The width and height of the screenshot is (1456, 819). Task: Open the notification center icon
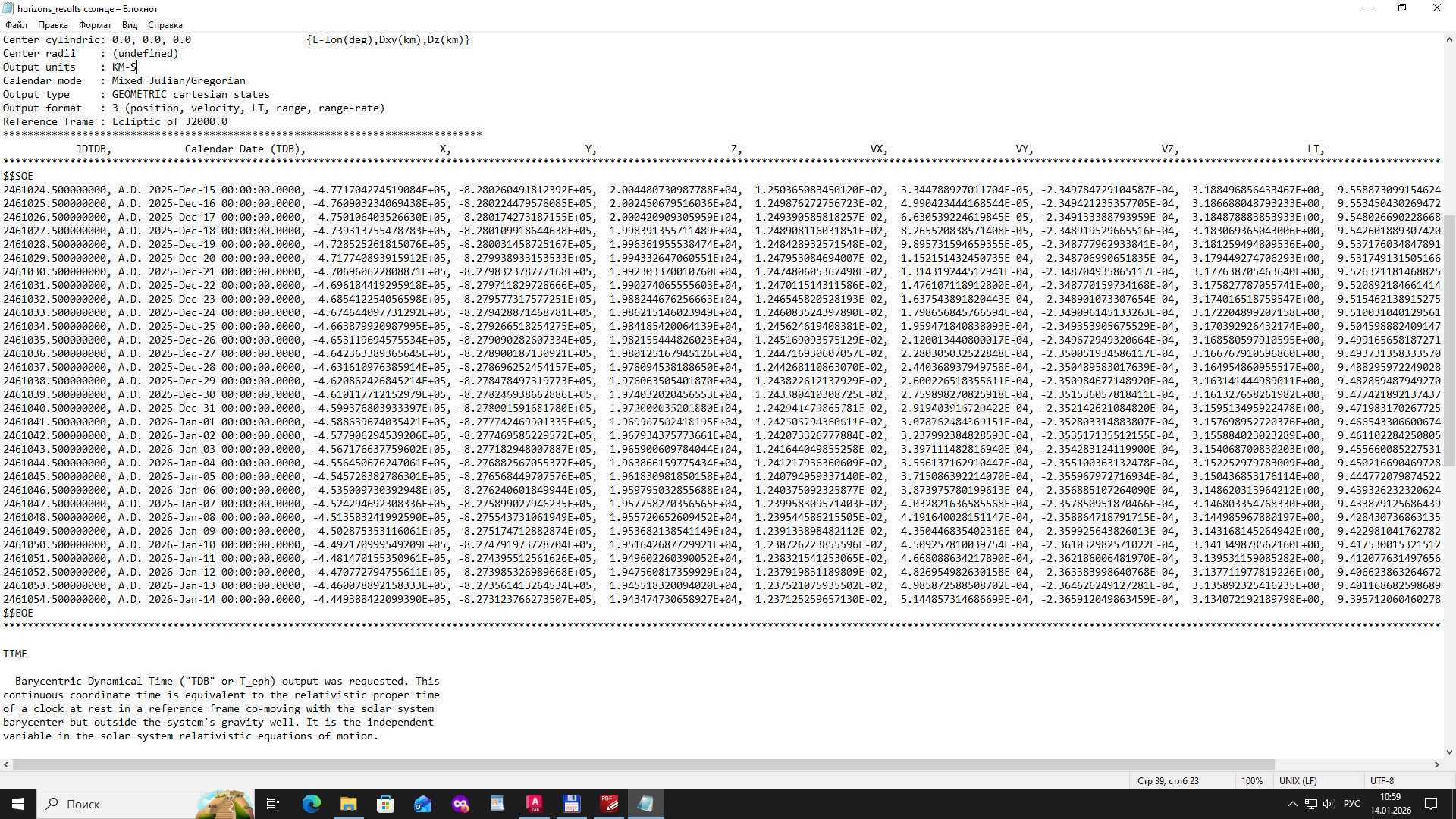pos(1431,804)
